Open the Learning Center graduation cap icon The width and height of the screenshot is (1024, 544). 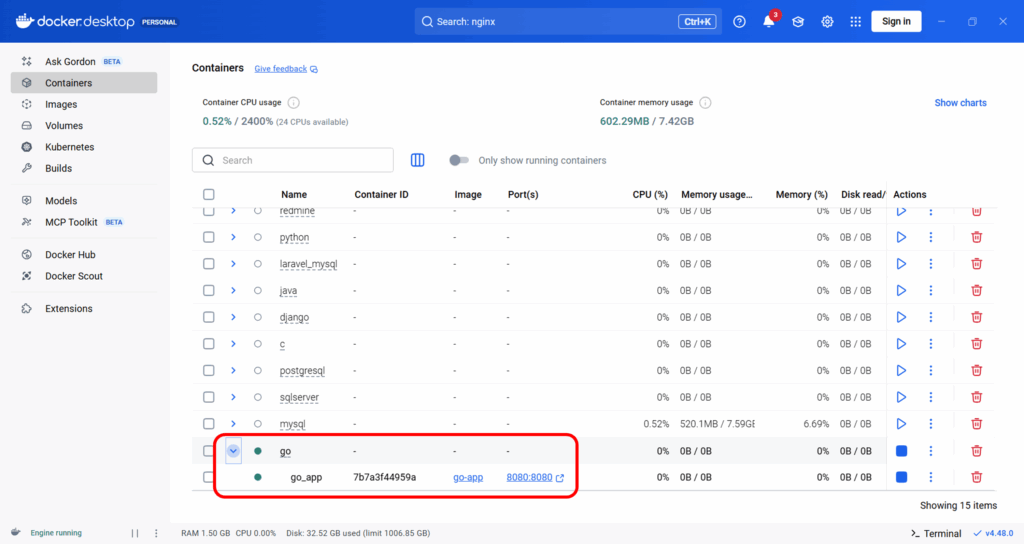[798, 22]
